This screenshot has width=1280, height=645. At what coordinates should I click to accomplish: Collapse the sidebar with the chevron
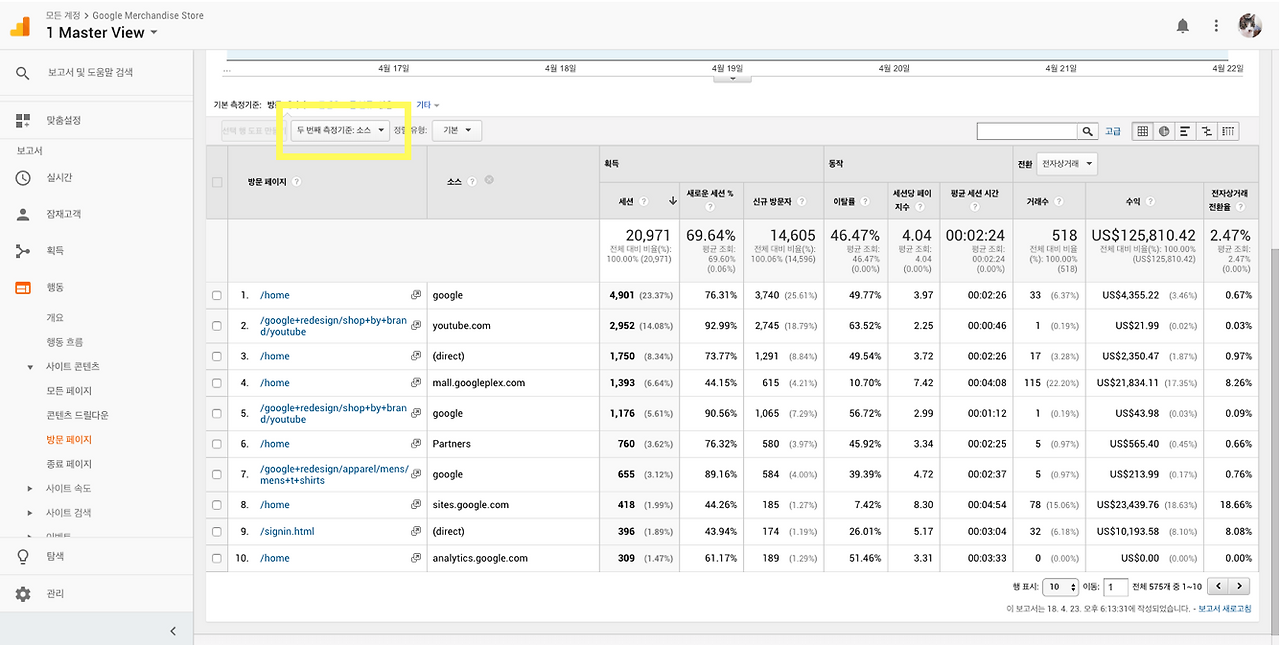click(173, 631)
